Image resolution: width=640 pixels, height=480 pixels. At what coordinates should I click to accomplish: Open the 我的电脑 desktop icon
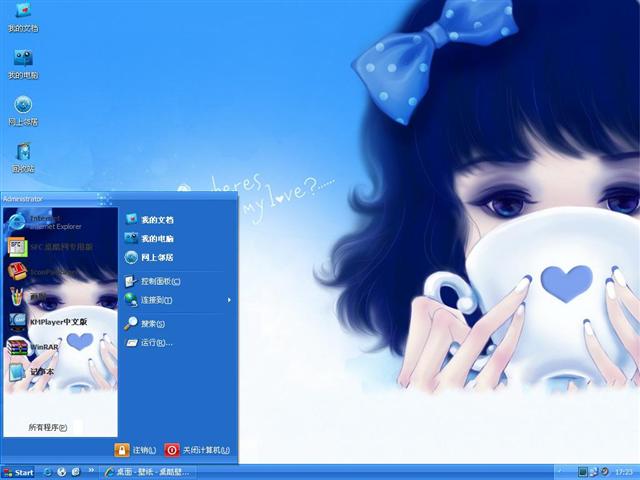pyautogui.click(x=23, y=64)
